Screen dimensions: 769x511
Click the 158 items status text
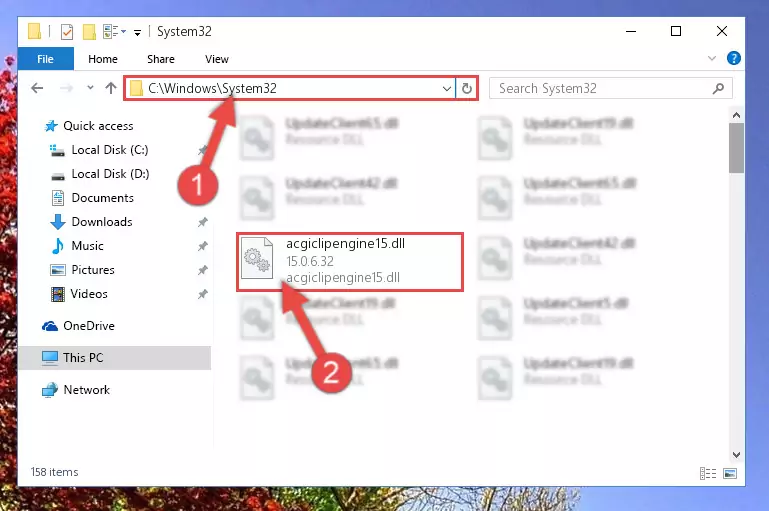[54, 472]
